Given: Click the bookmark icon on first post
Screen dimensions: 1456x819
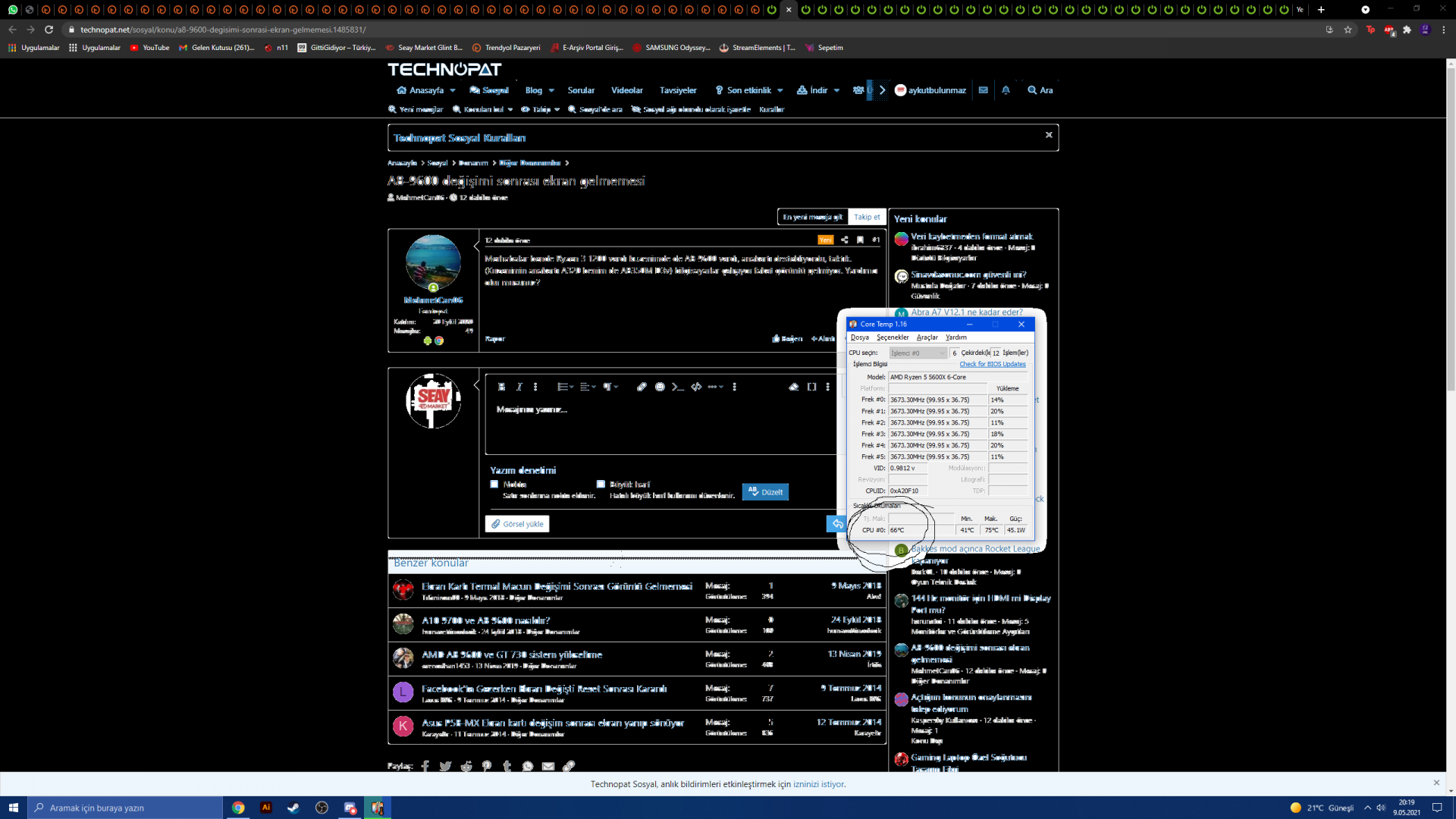Looking at the screenshot, I should (x=860, y=240).
